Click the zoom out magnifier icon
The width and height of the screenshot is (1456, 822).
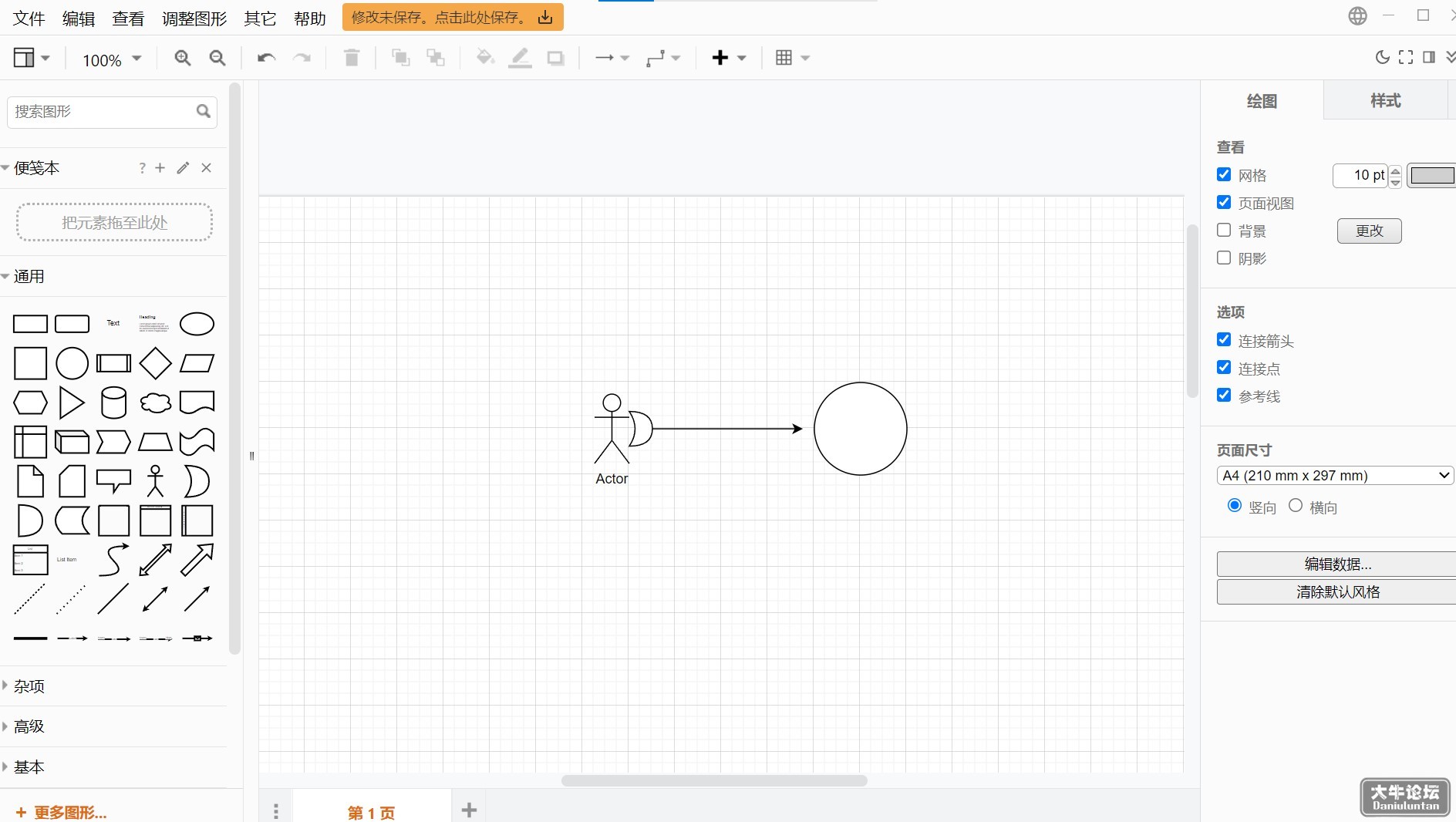pyautogui.click(x=218, y=58)
